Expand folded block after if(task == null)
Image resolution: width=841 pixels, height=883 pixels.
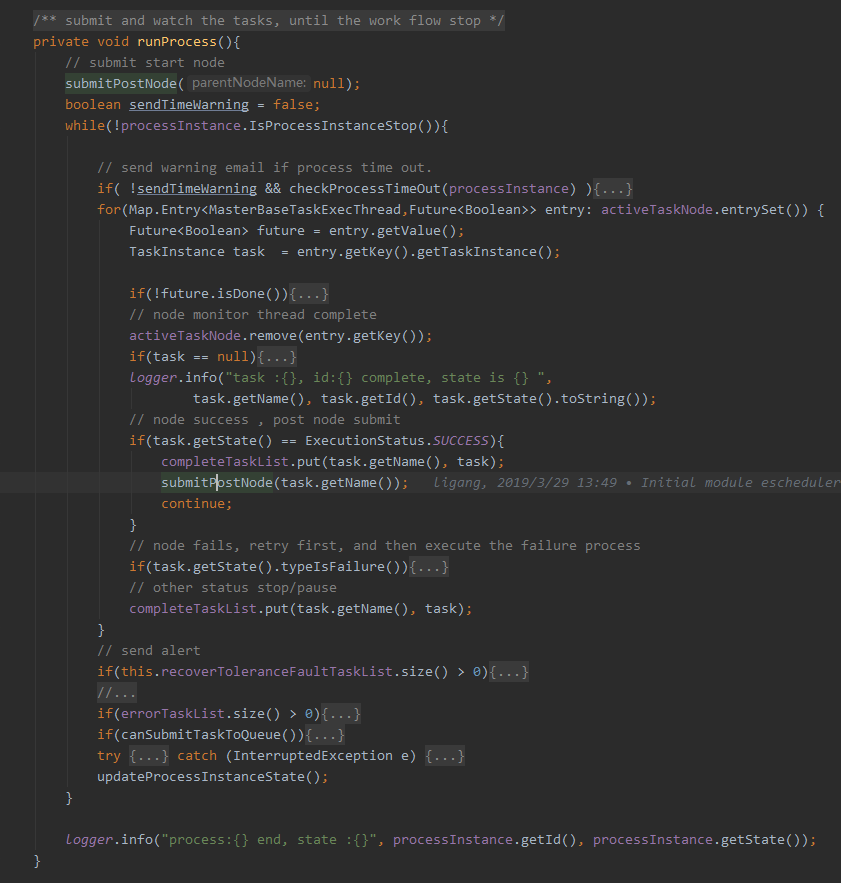point(277,357)
